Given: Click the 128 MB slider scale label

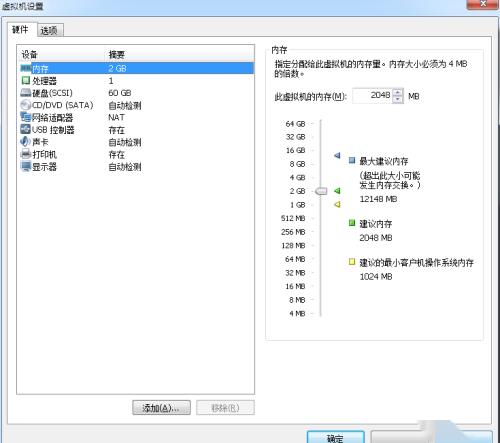Looking at the screenshot, I should tap(293, 246).
